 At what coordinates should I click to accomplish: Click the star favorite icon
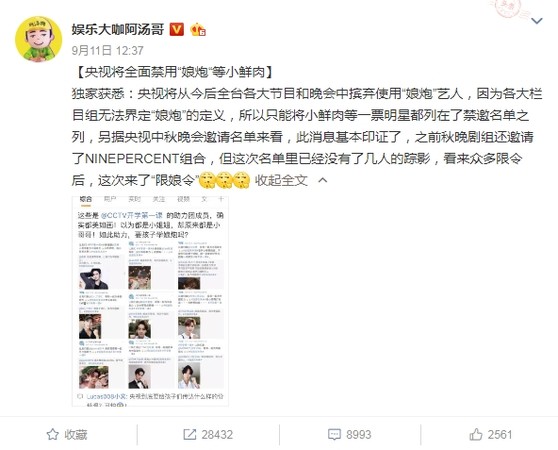53,434
